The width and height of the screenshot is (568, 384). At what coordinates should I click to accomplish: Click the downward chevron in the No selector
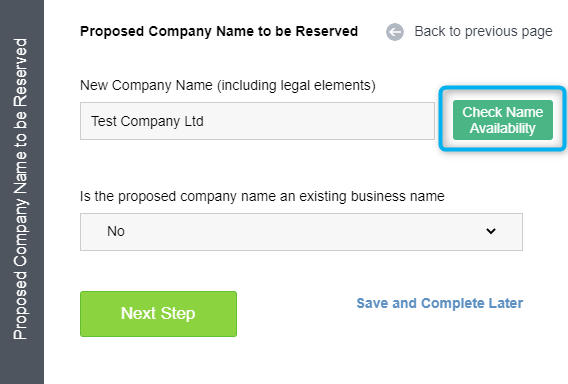(x=491, y=231)
